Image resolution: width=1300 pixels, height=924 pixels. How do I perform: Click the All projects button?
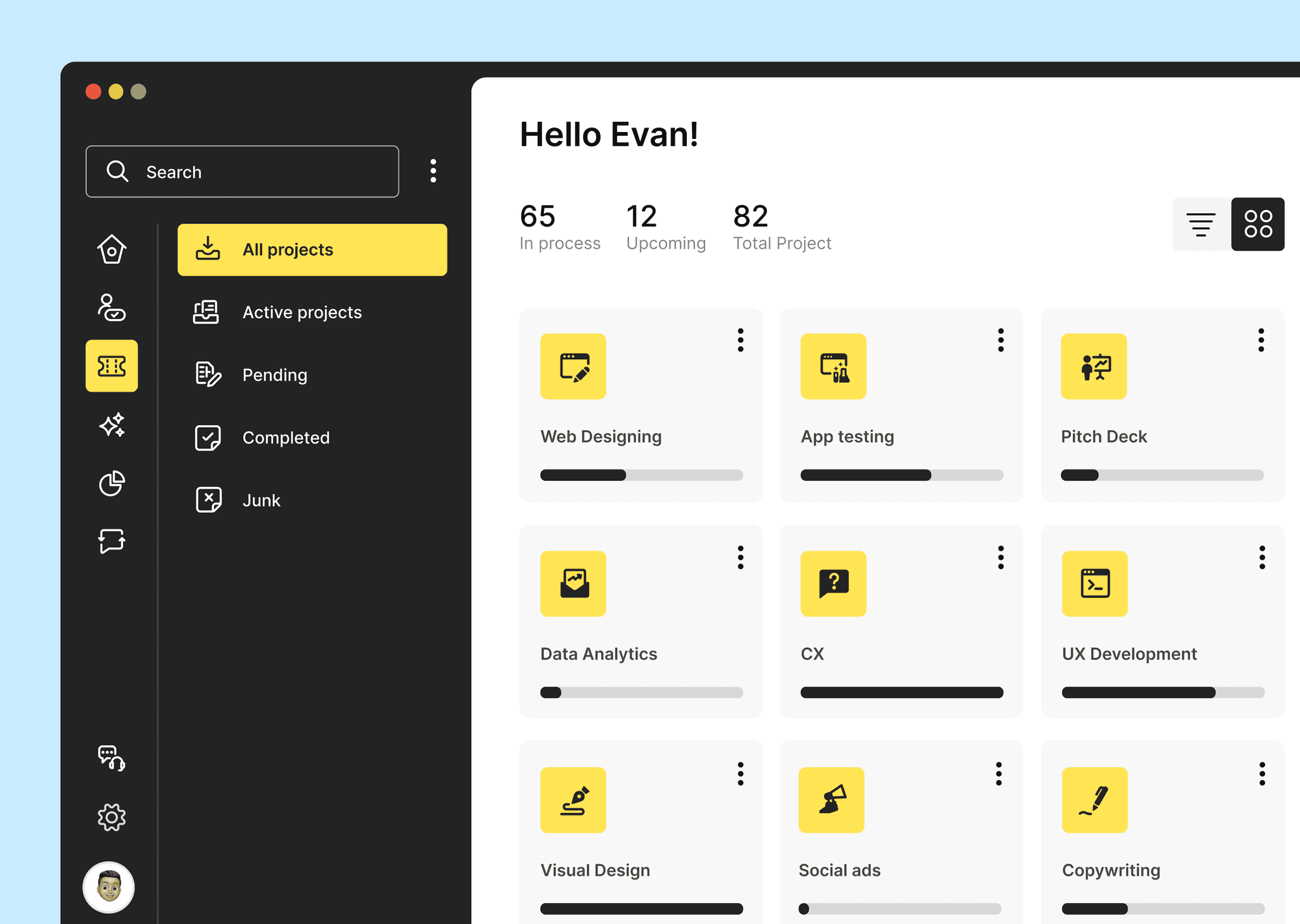point(312,249)
